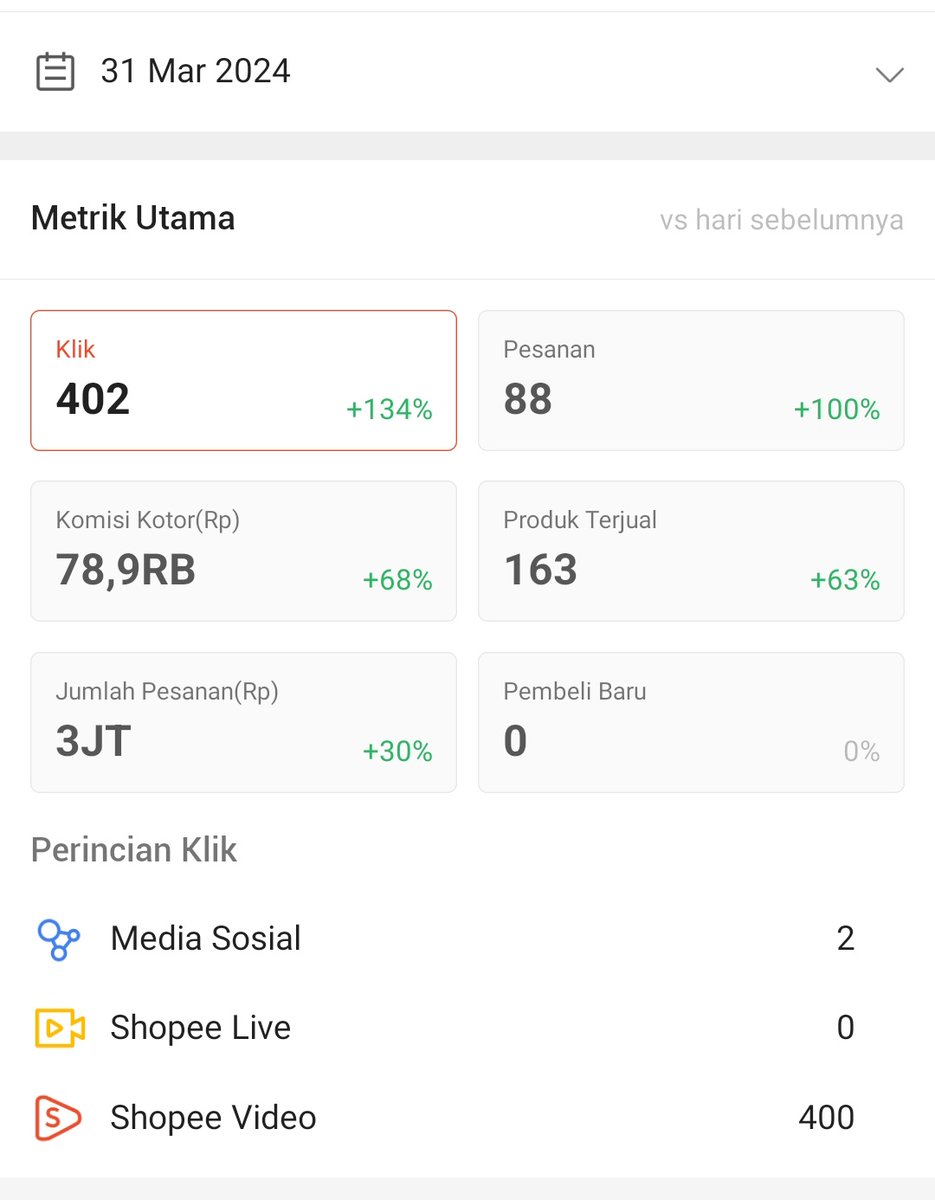Tap the +134% Klik change indicator

389,409
